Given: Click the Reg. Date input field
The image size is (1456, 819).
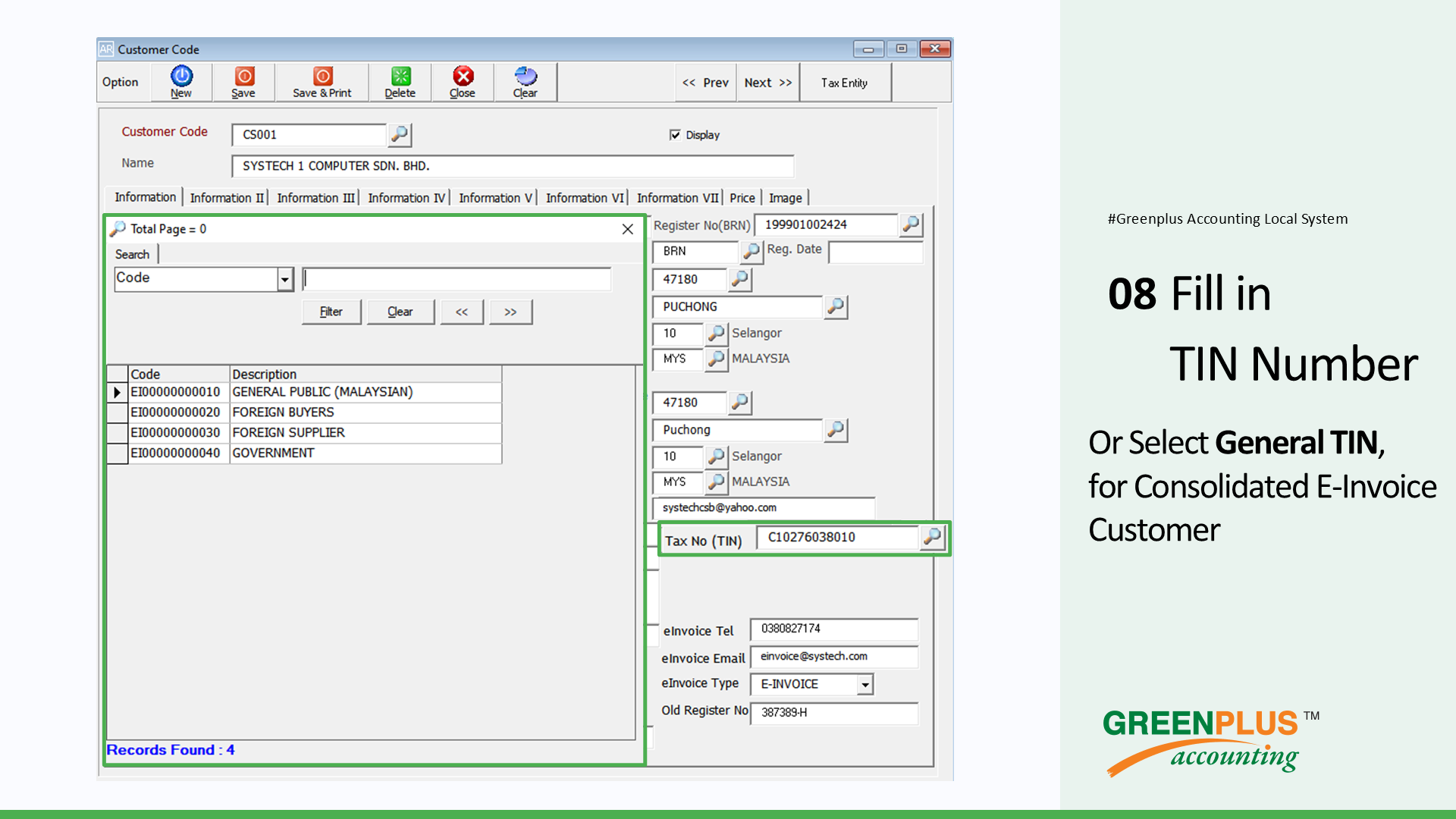Looking at the screenshot, I should [876, 251].
